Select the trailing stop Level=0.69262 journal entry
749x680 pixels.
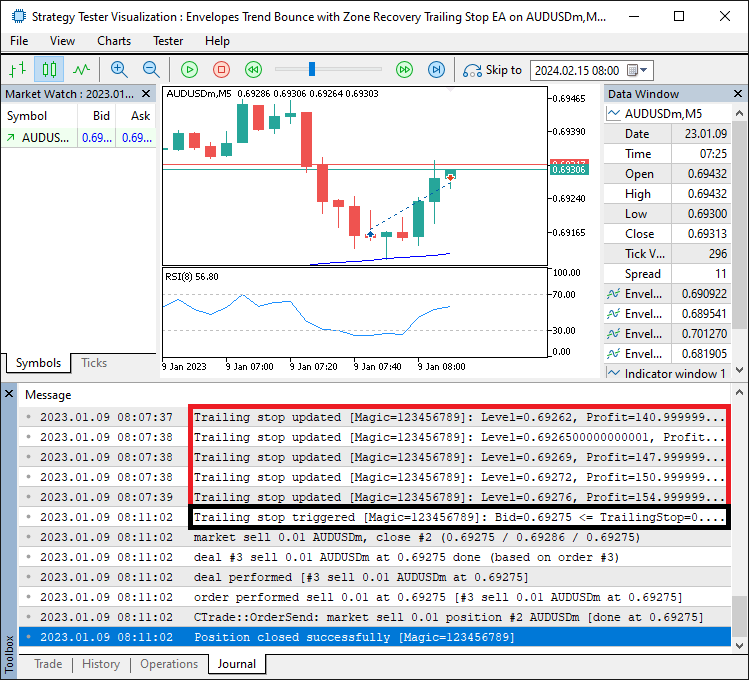click(x=375, y=417)
